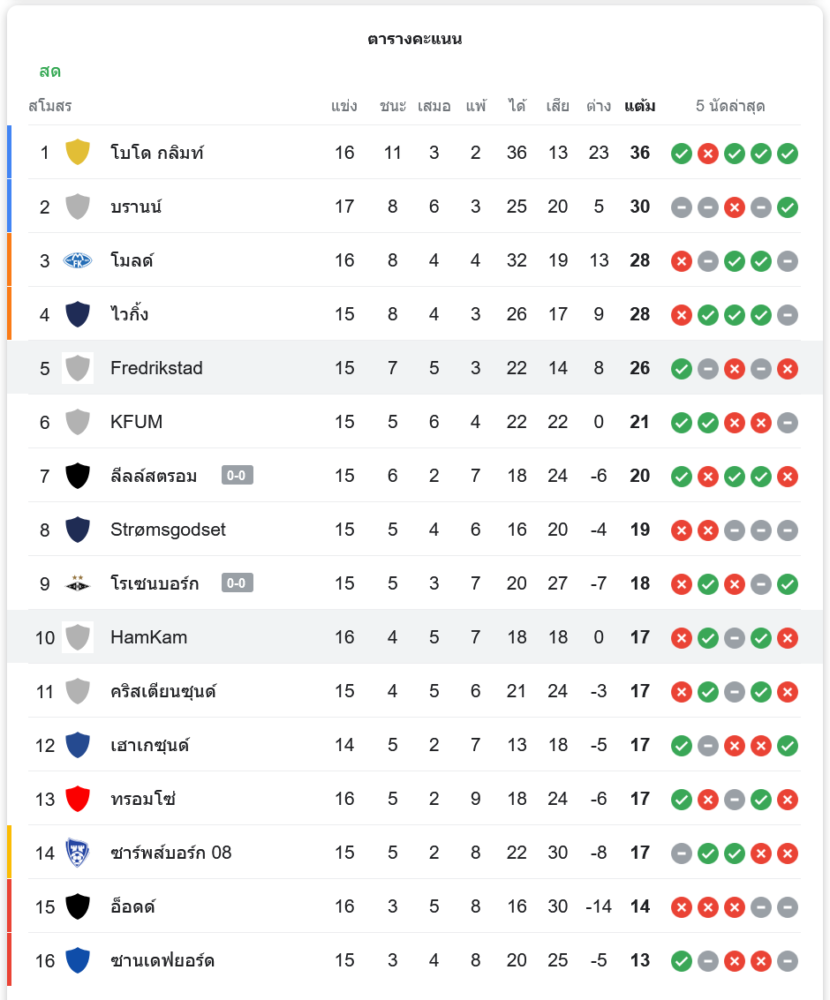The image size is (830, 1000).
Task: Click the Viking dark navy shield icon
Action: tap(77, 314)
